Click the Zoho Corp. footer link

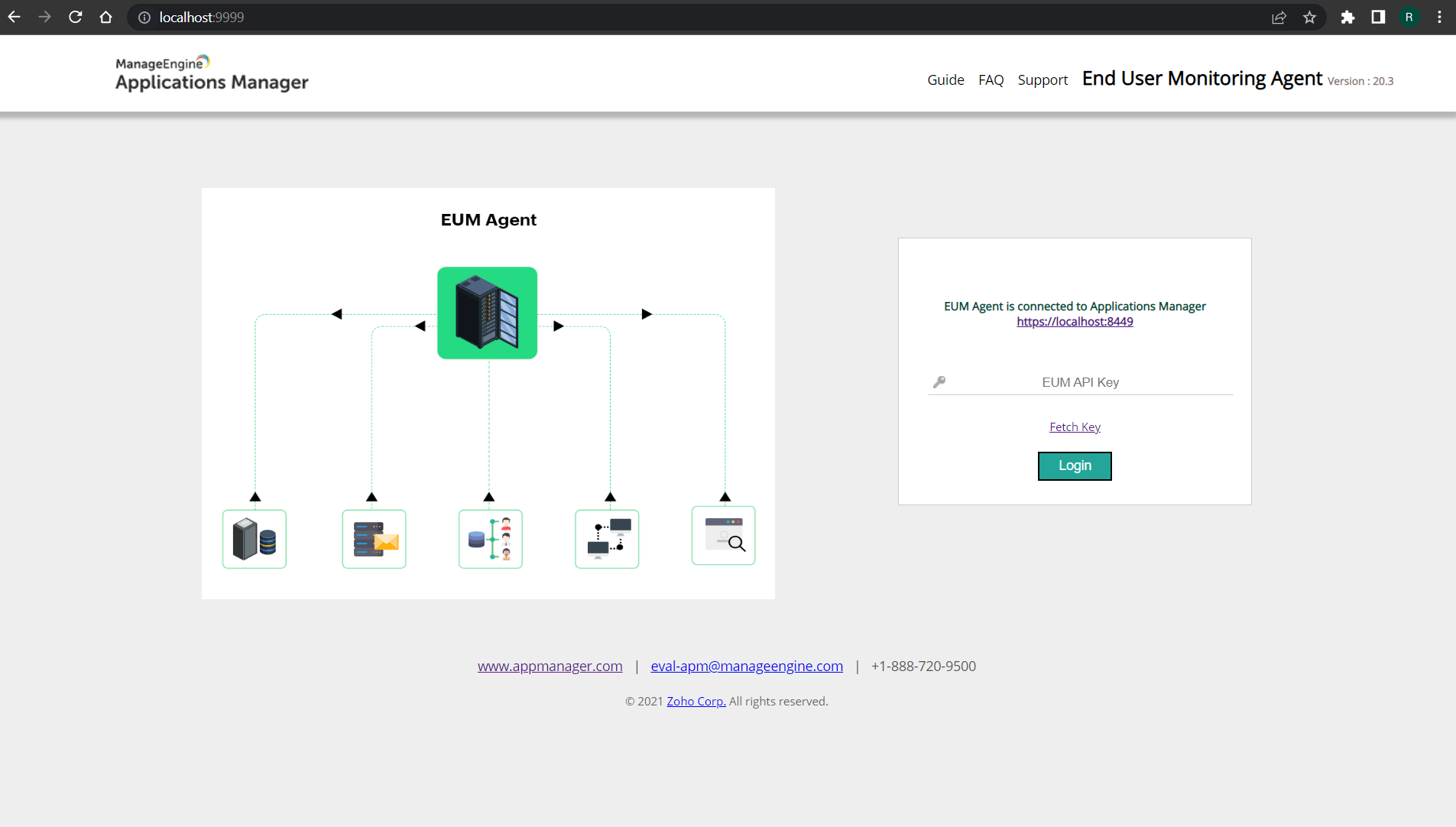tap(696, 701)
